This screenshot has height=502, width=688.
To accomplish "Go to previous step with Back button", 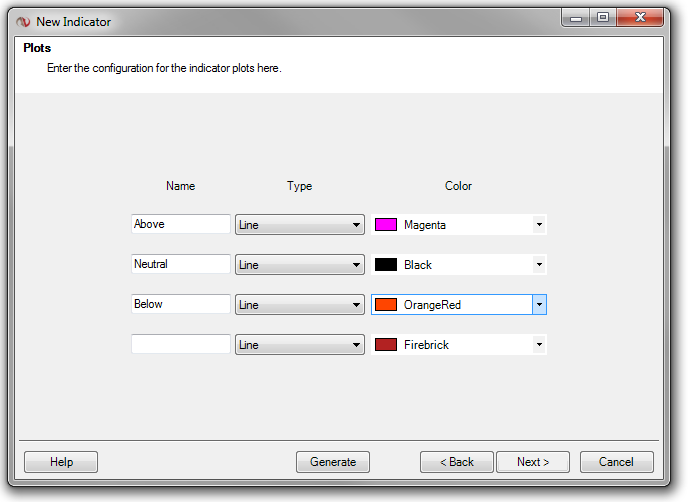I will pyautogui.click(x=457, y=462).
